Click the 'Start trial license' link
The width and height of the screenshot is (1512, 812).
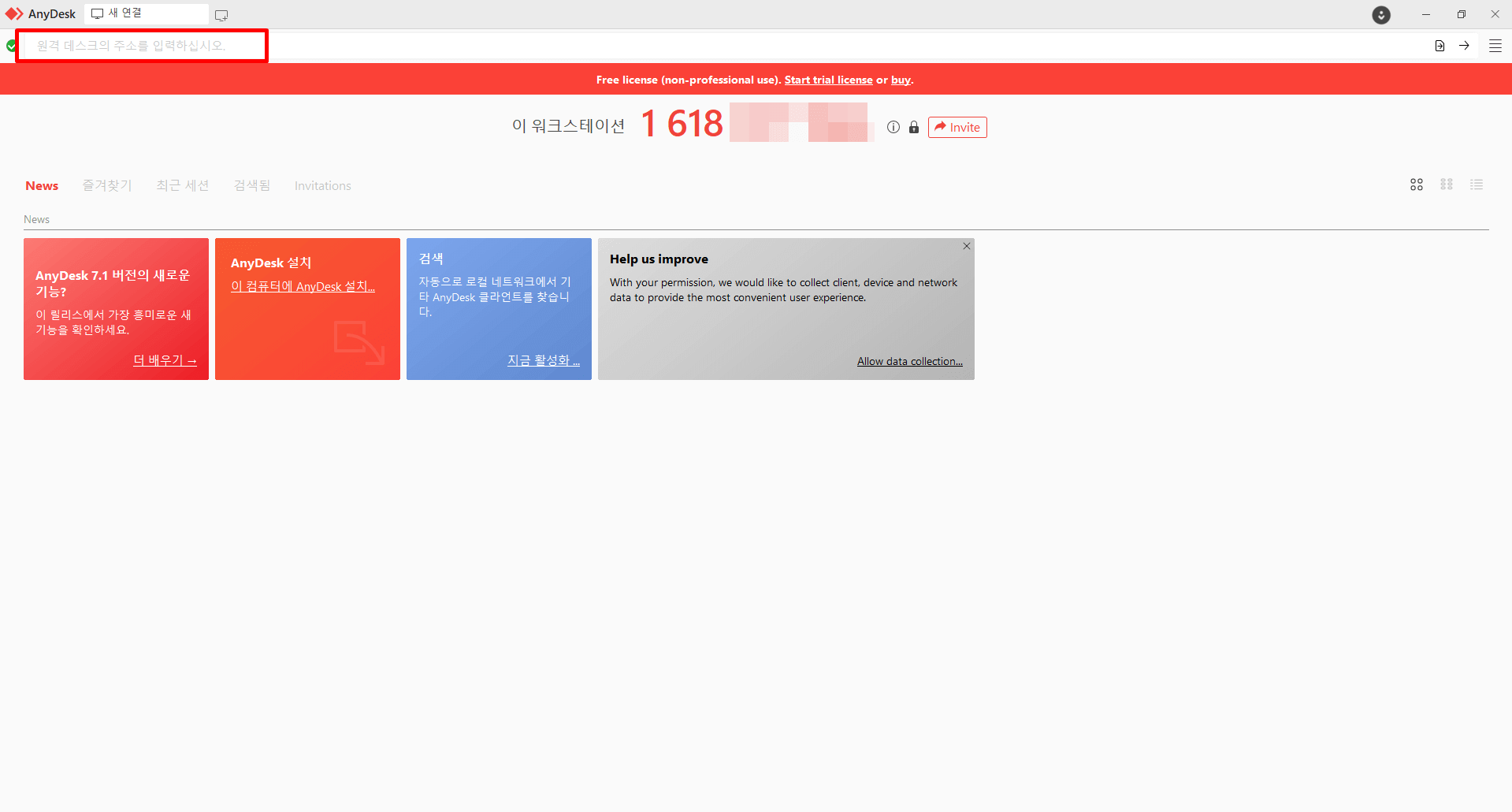pyautogui.click(x=828, y=80)
